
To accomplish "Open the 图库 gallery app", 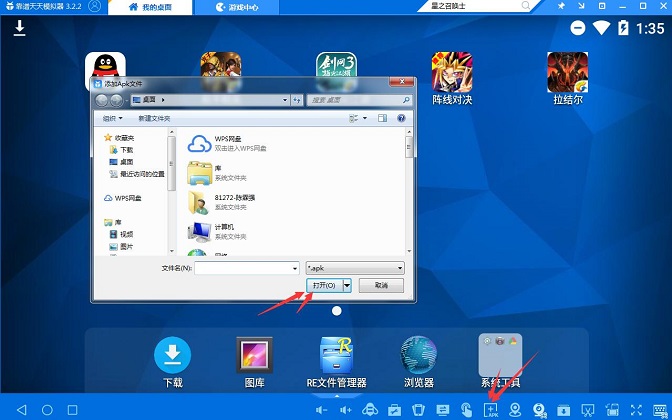I will tap(255, 362).
